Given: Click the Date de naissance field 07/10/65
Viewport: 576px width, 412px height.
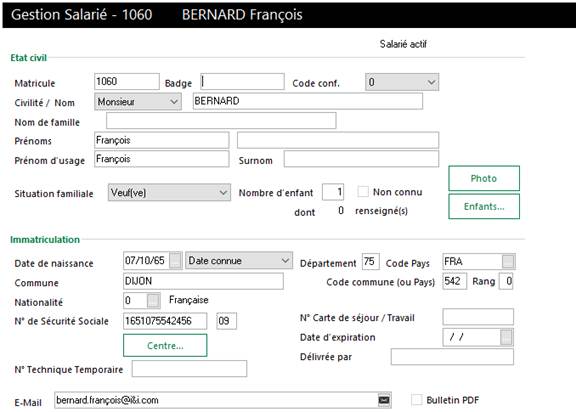Looking at the screenshot, I should coord(146,261).
